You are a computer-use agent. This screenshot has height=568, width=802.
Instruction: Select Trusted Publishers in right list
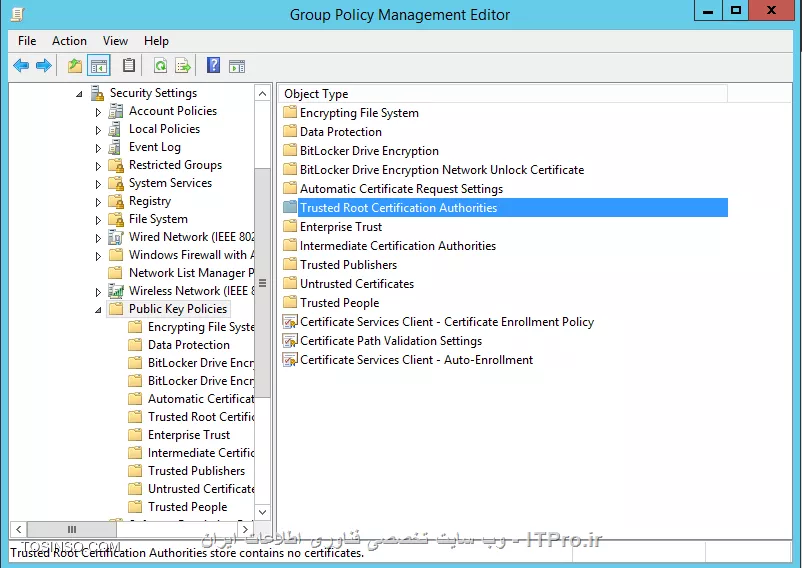click(x=348, y=264)
